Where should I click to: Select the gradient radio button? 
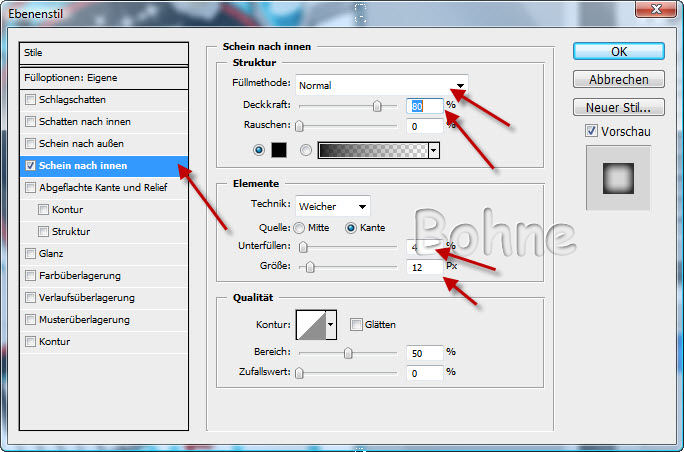305,151
